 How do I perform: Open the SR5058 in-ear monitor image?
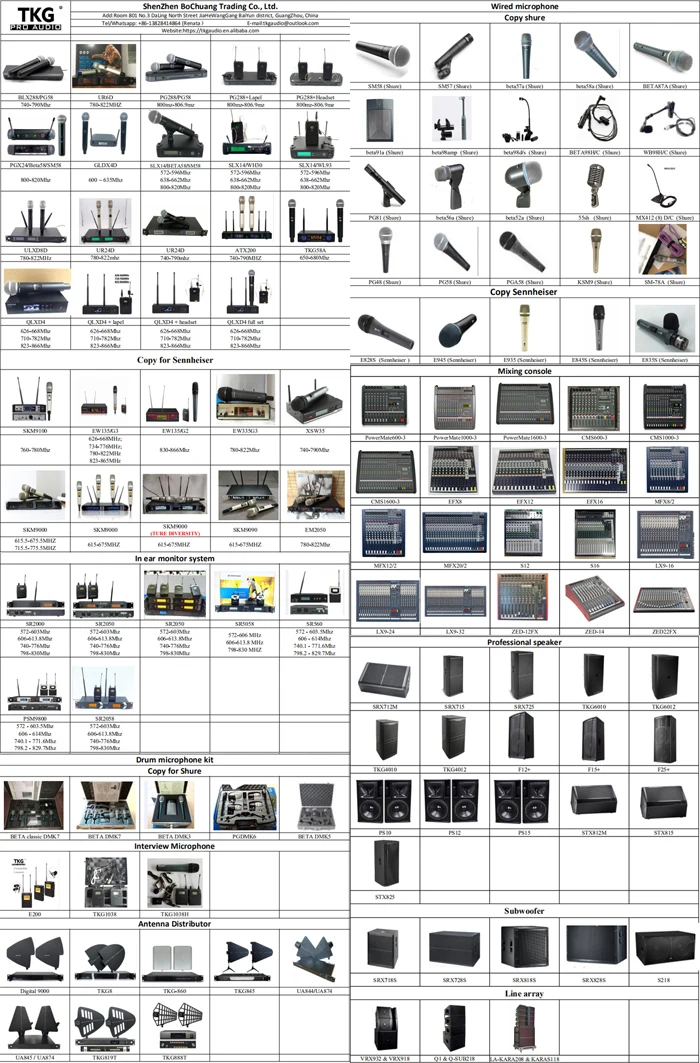pos(244,593)
